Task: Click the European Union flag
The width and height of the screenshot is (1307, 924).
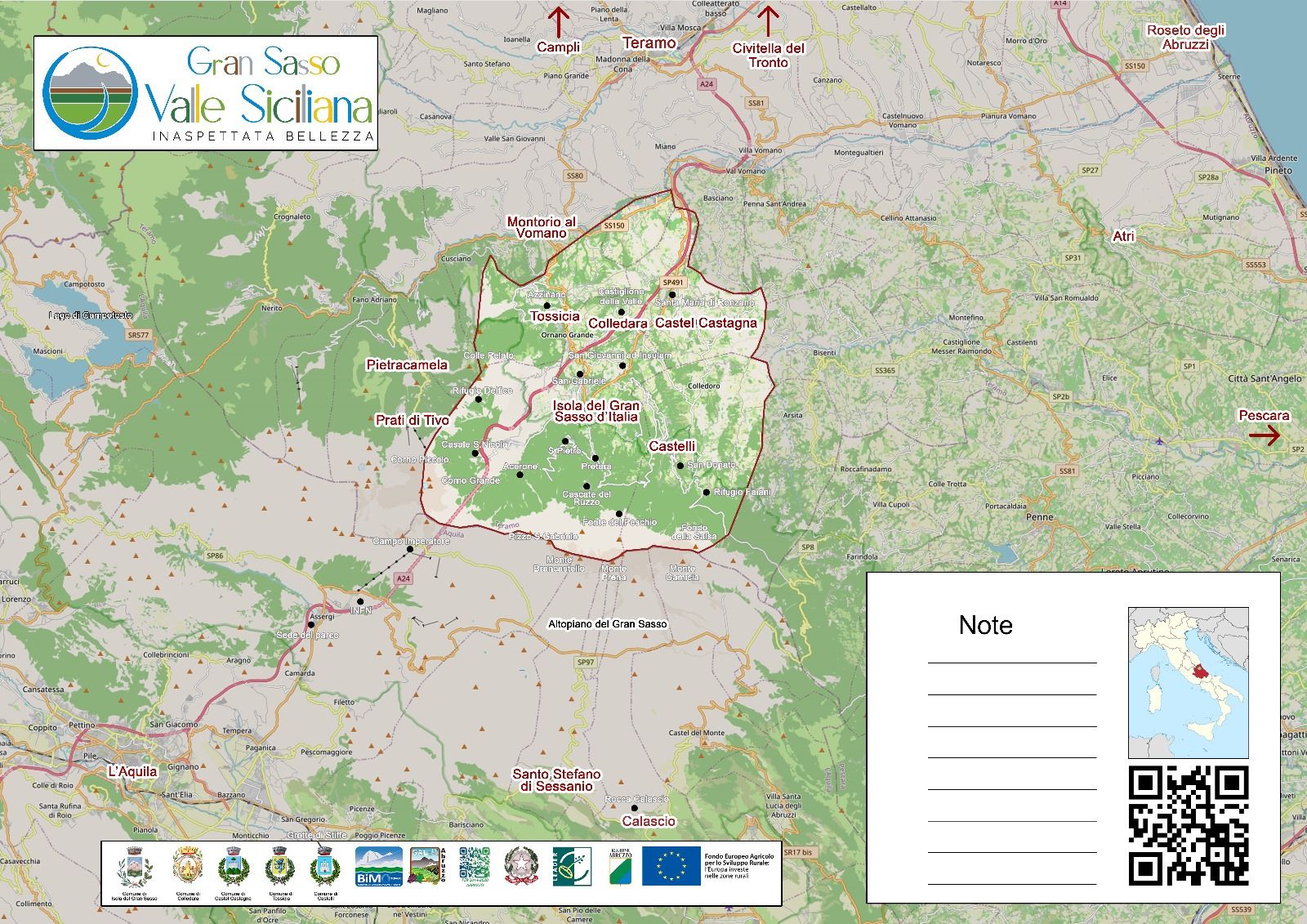Action: click(671, 867)
